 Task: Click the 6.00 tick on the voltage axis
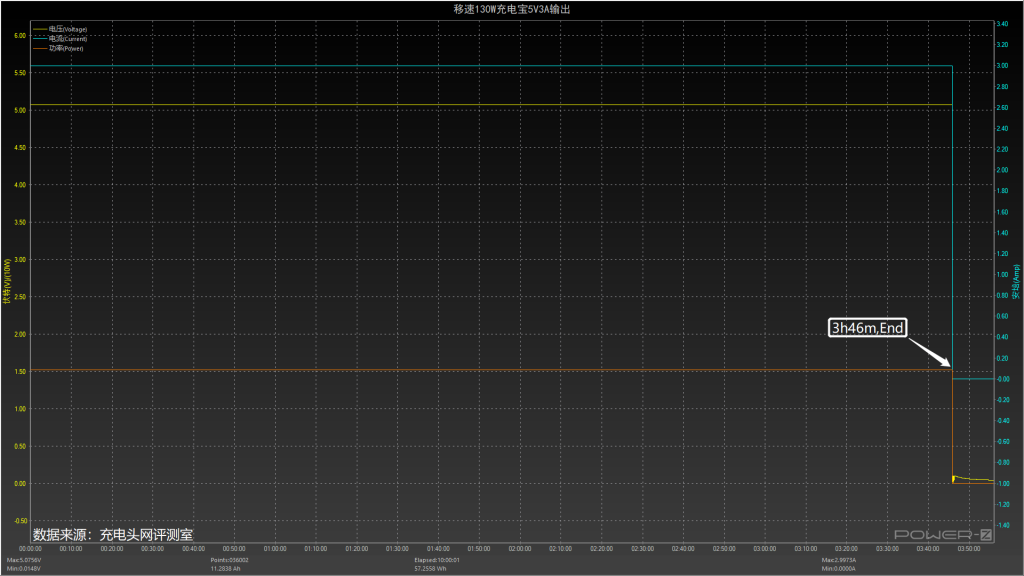click(20, 36)
